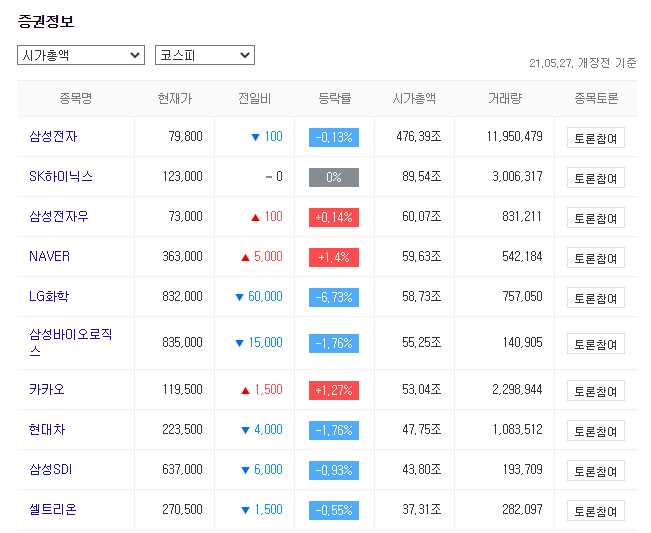The height and width of the screenshot is (533, 651).
Task: Open the 삼성SDI stock link
Action: pyautogui.click(x=51, y=469)
